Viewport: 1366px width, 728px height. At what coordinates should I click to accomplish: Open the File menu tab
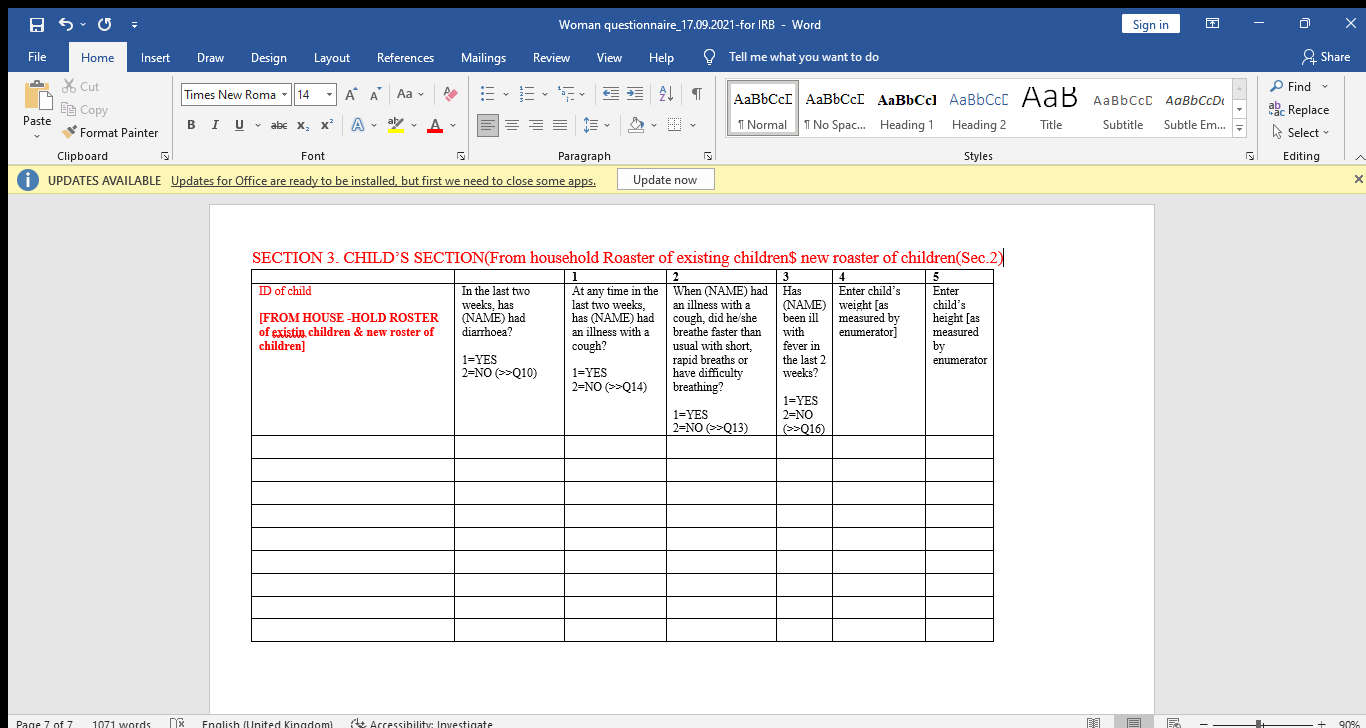click(37, 57)
